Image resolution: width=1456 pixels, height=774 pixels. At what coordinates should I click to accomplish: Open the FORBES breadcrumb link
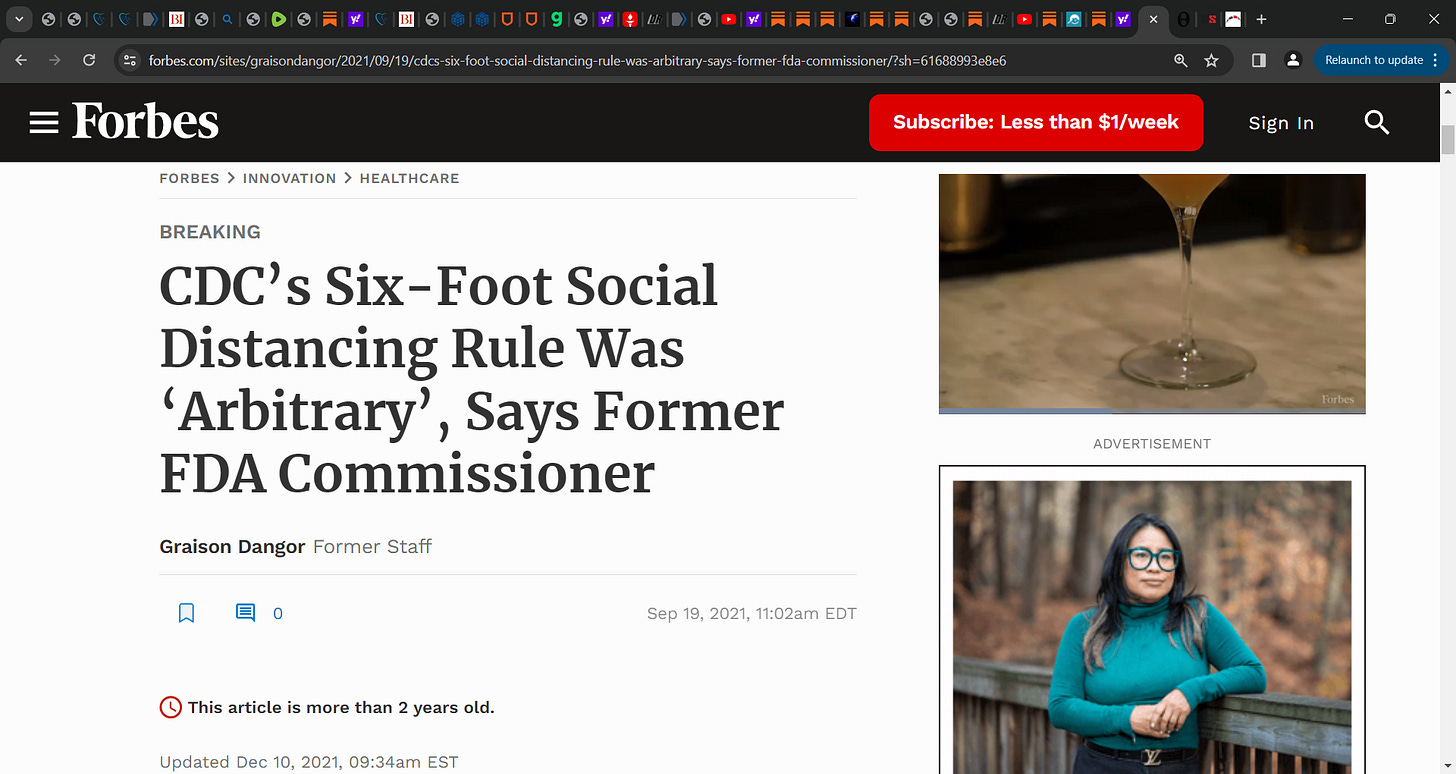pos(189,178)
